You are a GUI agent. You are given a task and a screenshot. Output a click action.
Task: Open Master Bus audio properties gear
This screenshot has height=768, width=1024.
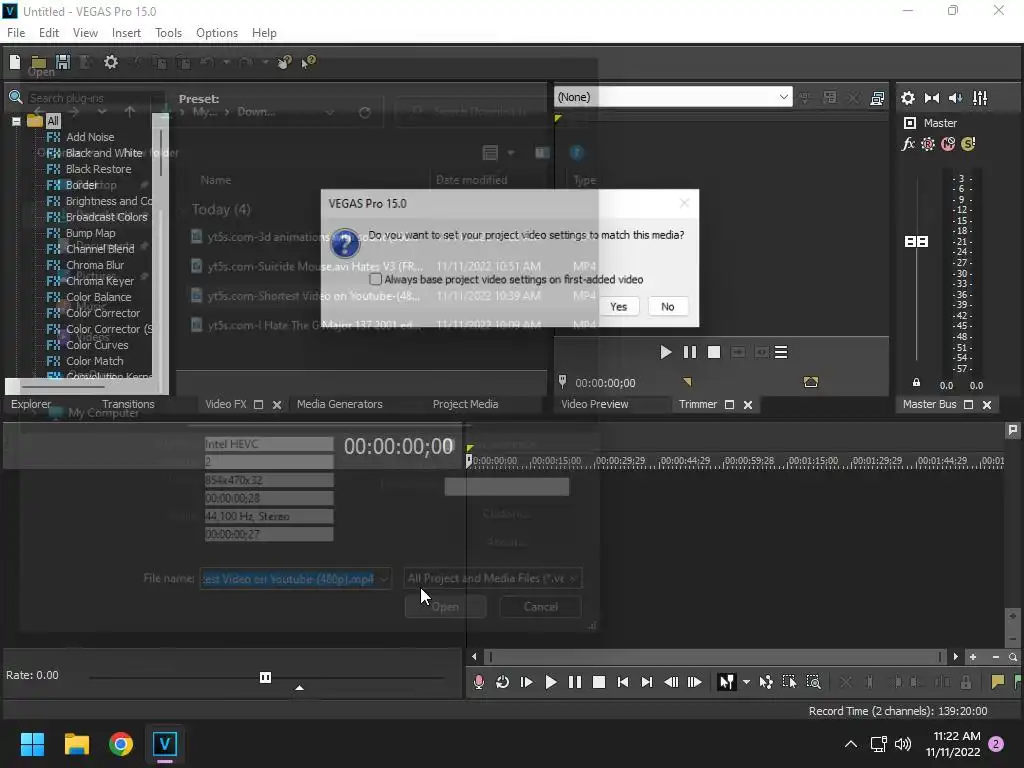(908, 98)
